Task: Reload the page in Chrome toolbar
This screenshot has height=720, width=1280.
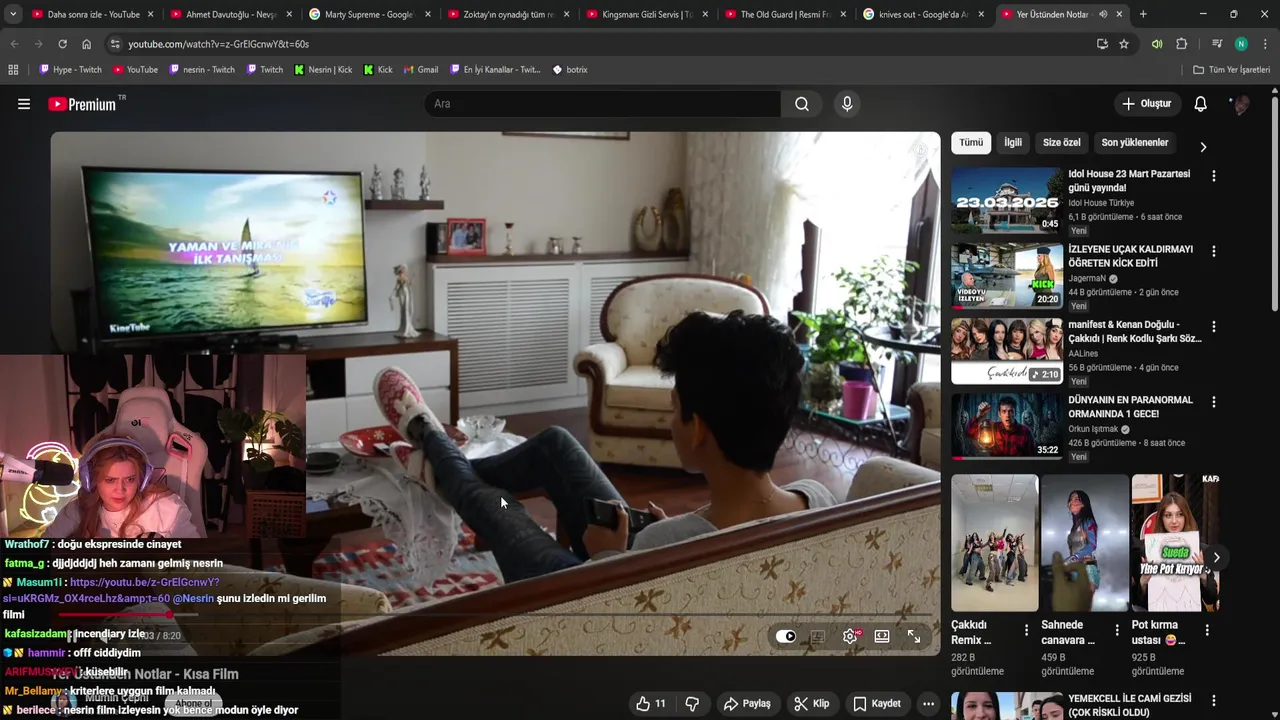Action: 62,44
